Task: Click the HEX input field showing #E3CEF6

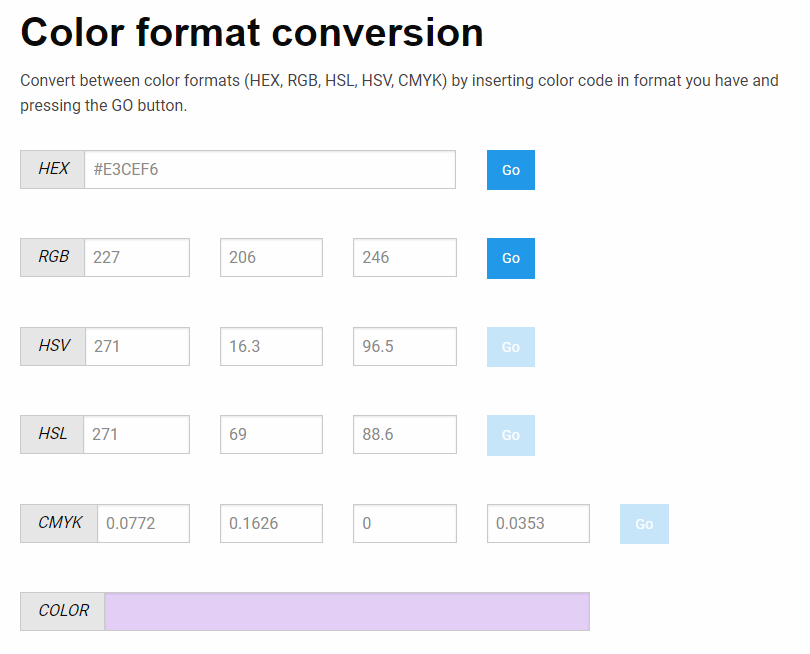Action: pos(270,169)
